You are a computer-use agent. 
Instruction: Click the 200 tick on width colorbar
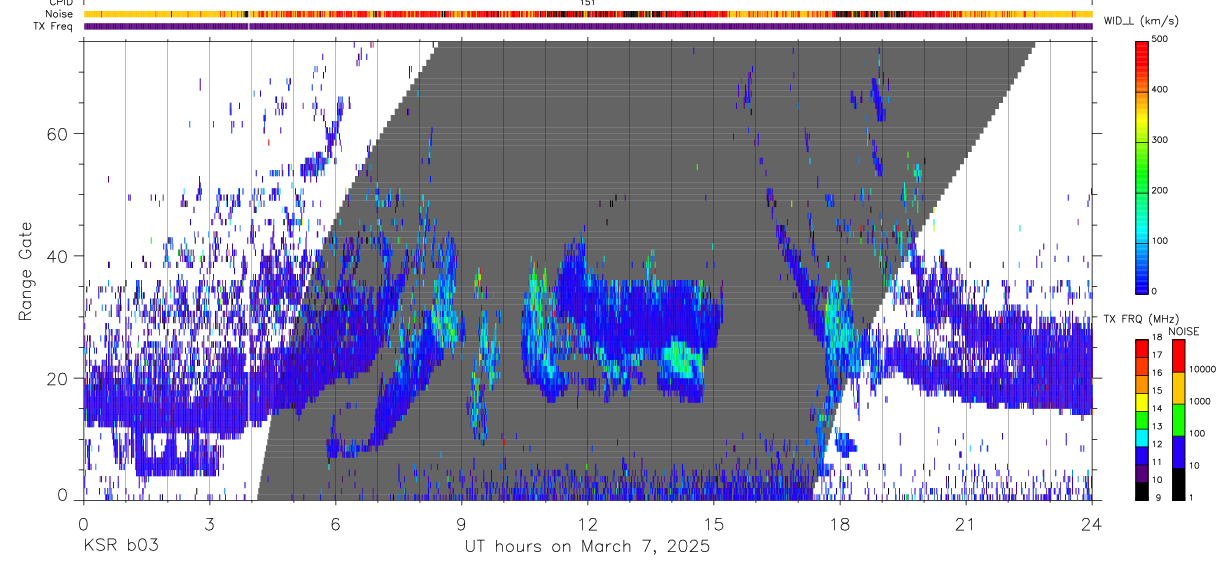[x=1161, y=190]
